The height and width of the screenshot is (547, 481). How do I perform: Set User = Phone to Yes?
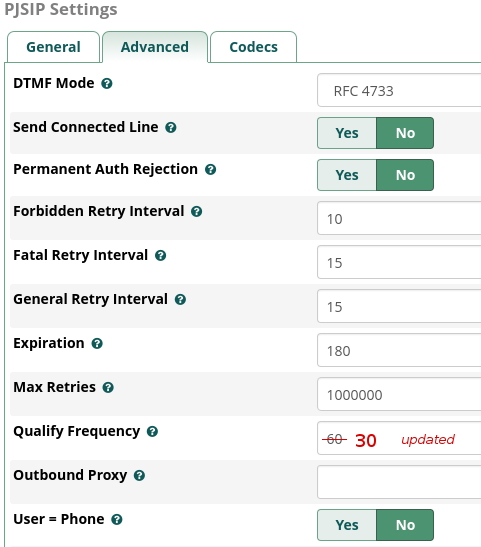pos(347,525)
